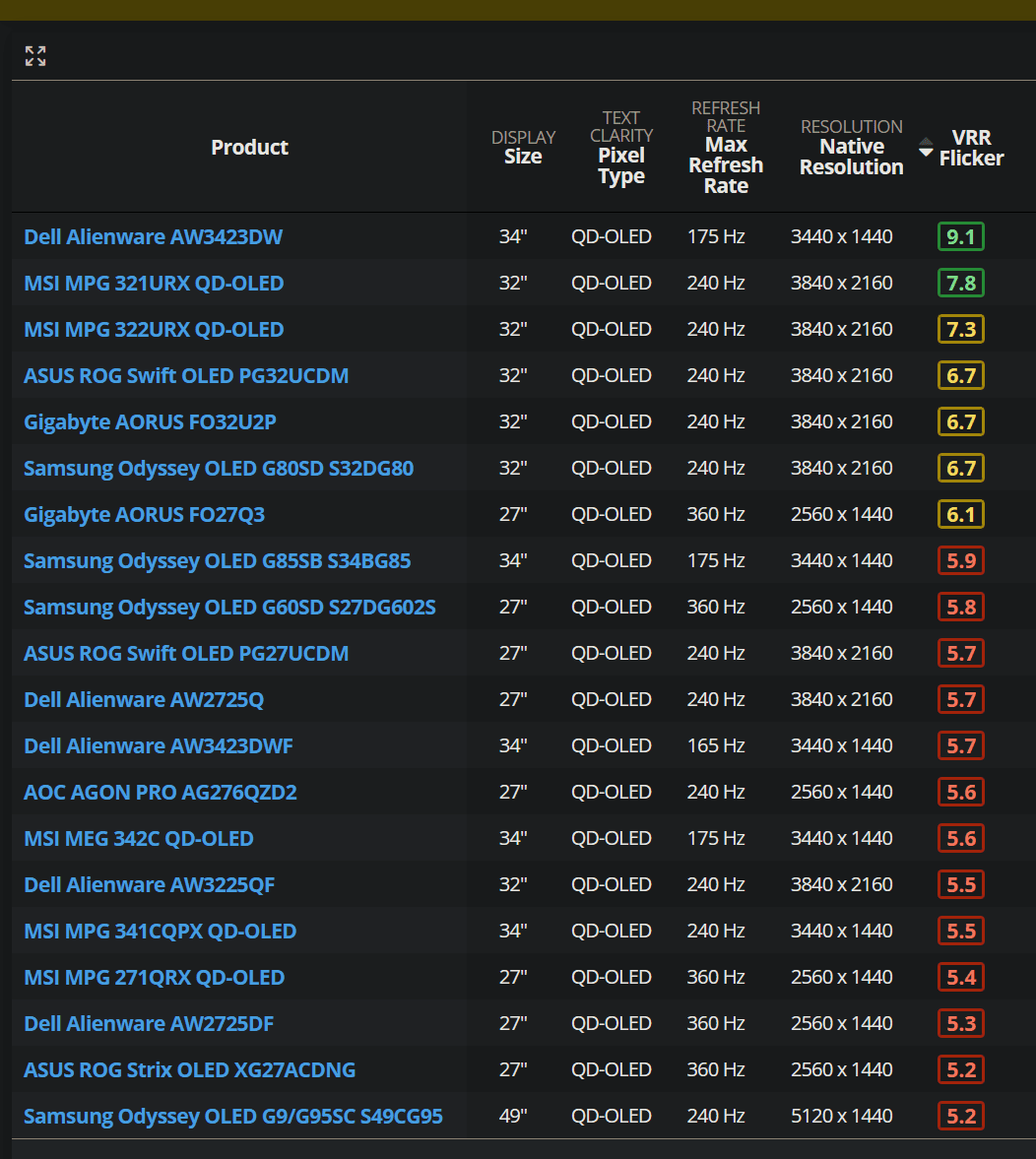Click the 5.8 VRR Flicker score
The image size is (1036, 1159).
tap(960, 607)
